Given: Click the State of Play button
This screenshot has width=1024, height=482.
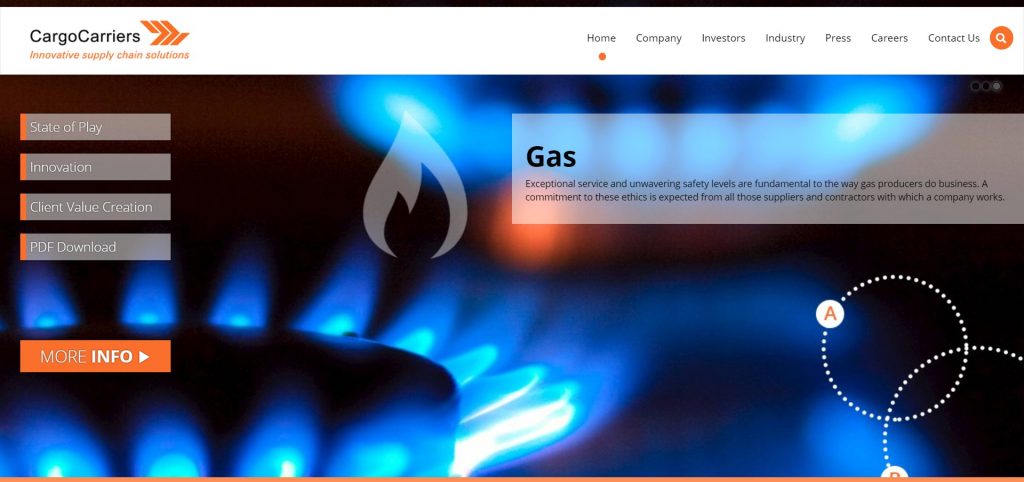Looking at the screenshot, I should [x=95, y=127].
